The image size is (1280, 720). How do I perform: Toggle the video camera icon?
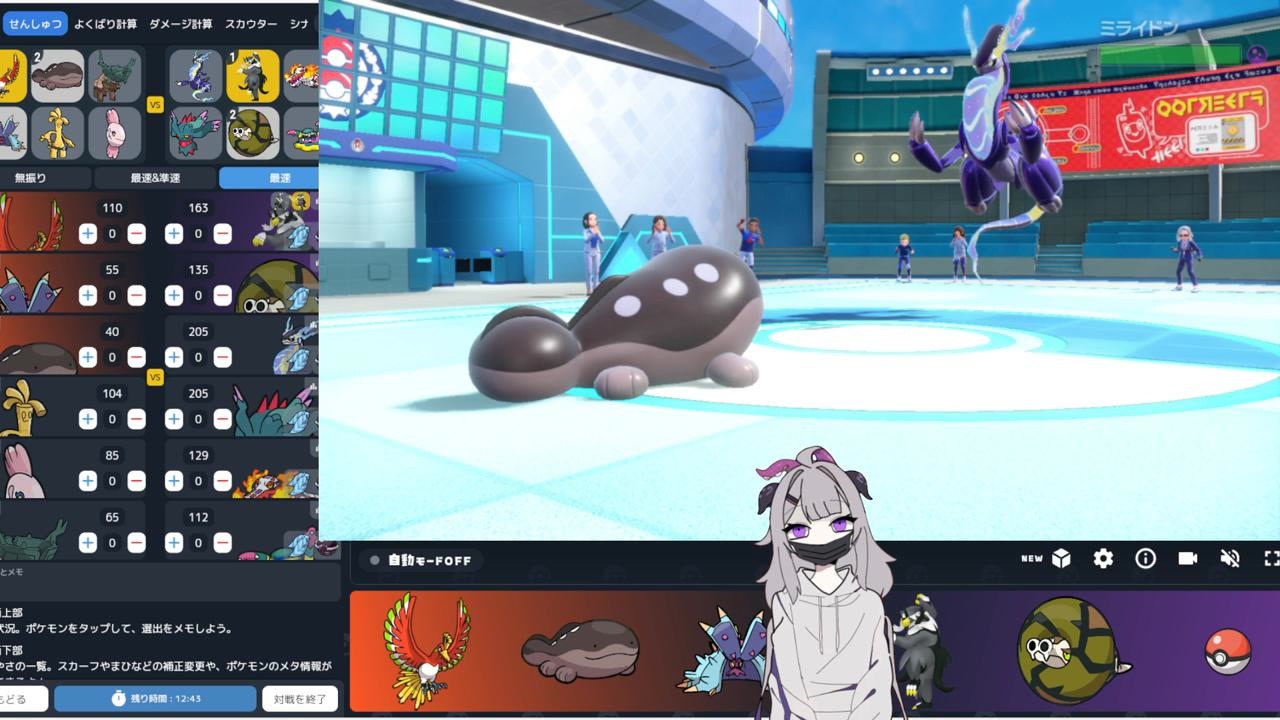[1188, 559]
